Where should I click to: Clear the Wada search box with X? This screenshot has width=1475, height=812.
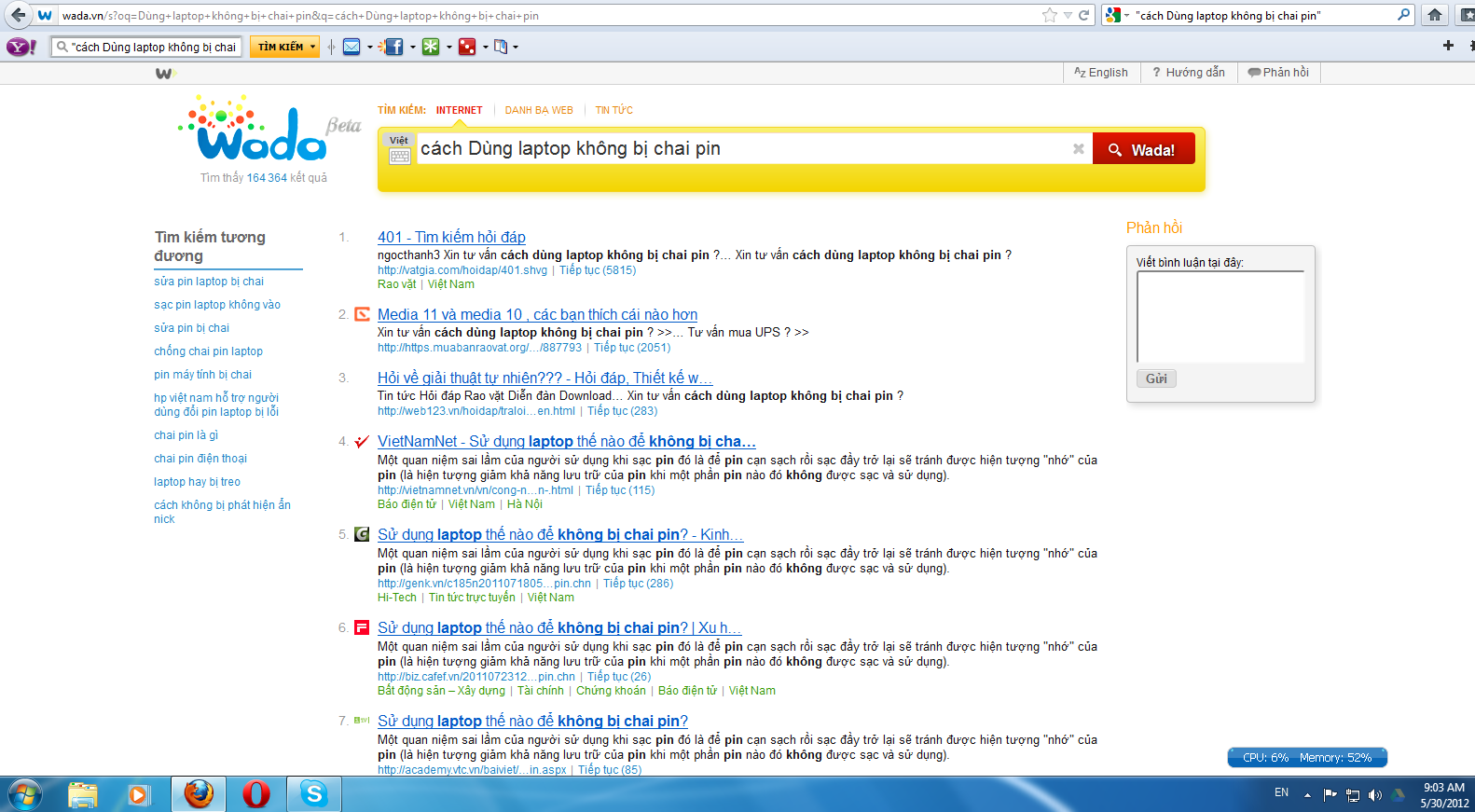coord(1079,149)
